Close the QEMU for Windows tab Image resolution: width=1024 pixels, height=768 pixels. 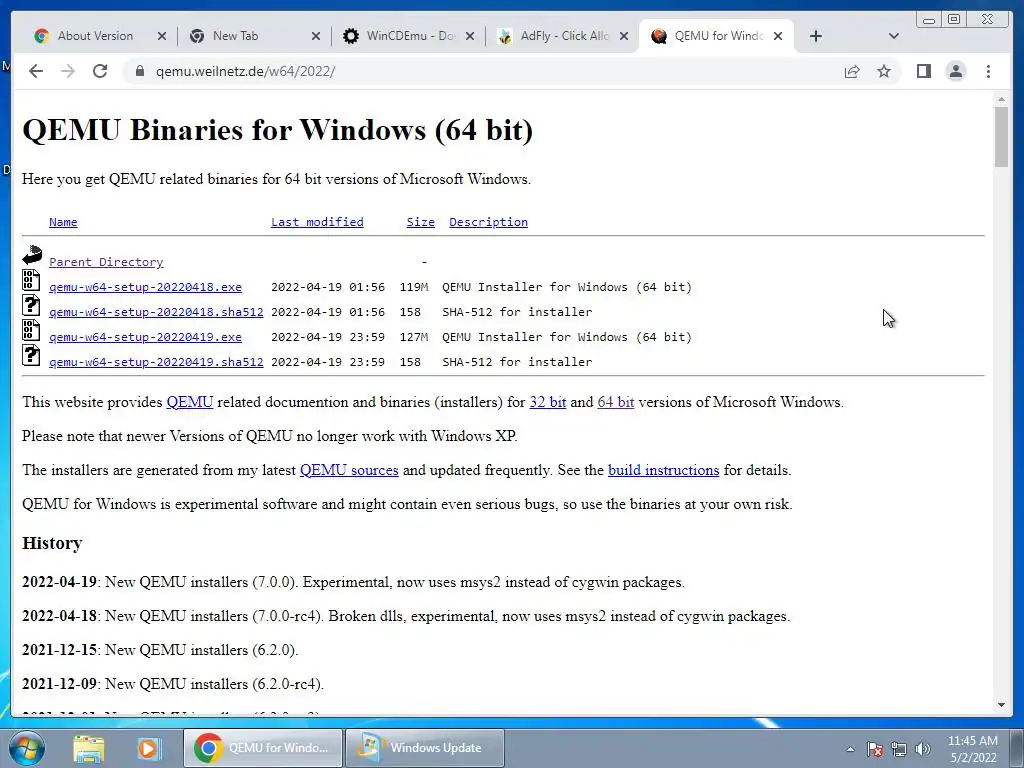(x=778, y=36)
